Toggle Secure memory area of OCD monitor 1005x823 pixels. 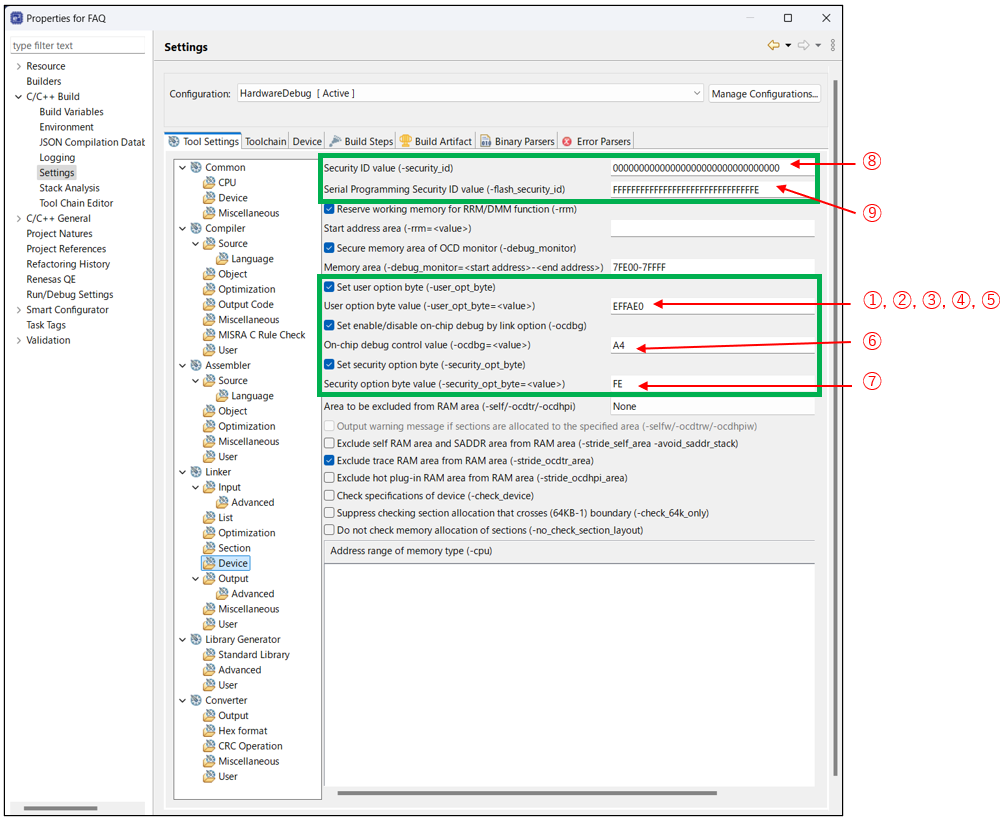(329, 248)
